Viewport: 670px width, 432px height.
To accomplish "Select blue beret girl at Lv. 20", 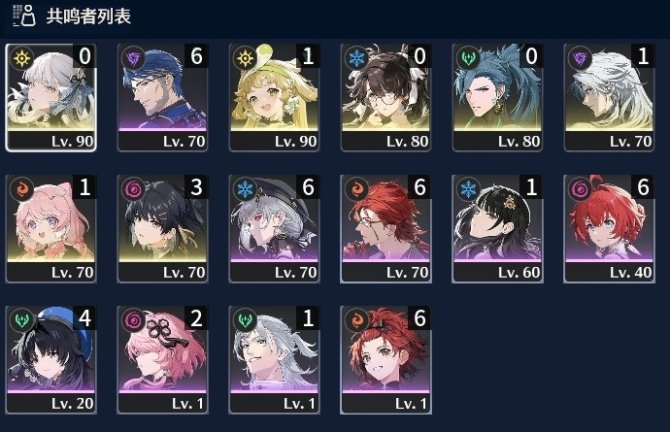I will (x=51, y=360).
